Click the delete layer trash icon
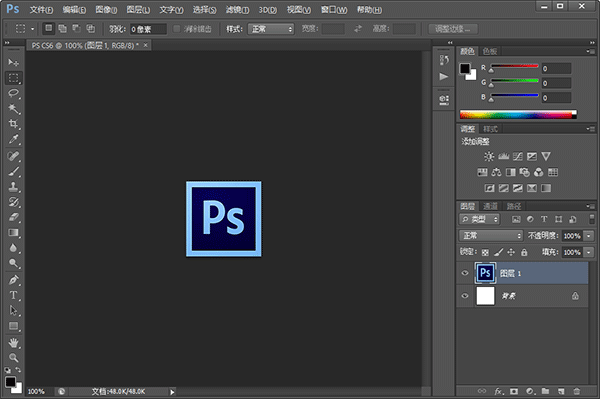 (x=577, y=391)
